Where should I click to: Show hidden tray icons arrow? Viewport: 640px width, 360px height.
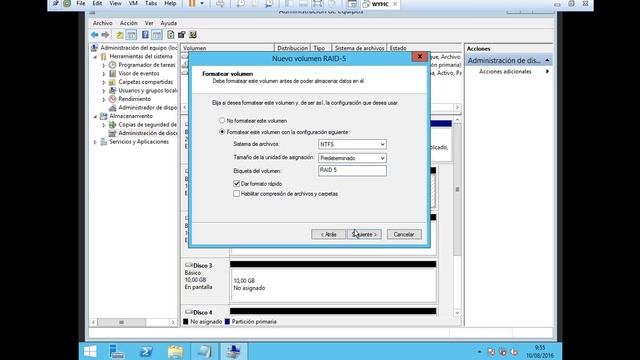click(x=480, y=351)
